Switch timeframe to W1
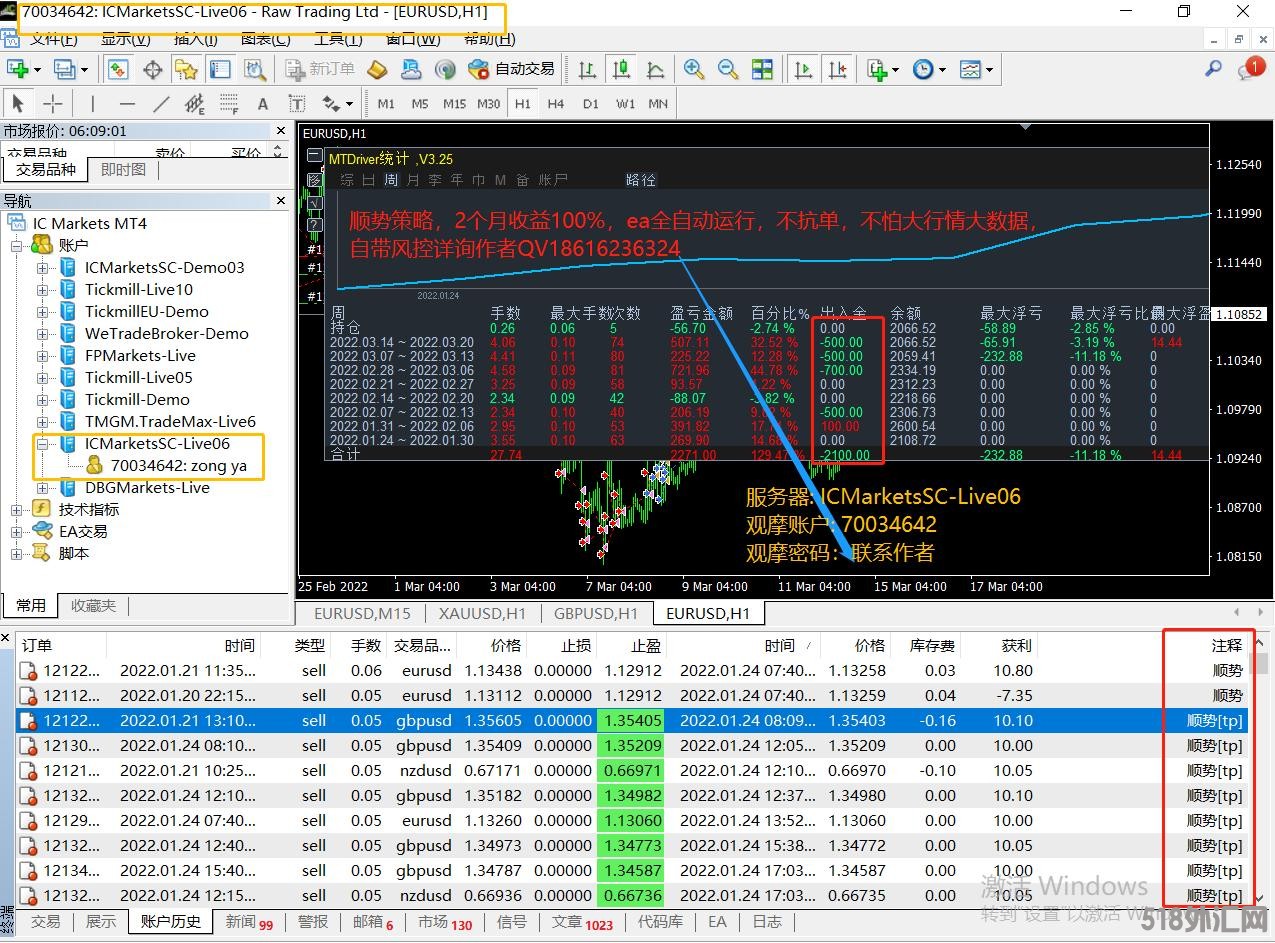1275x943 pixels. pos(625,103)
